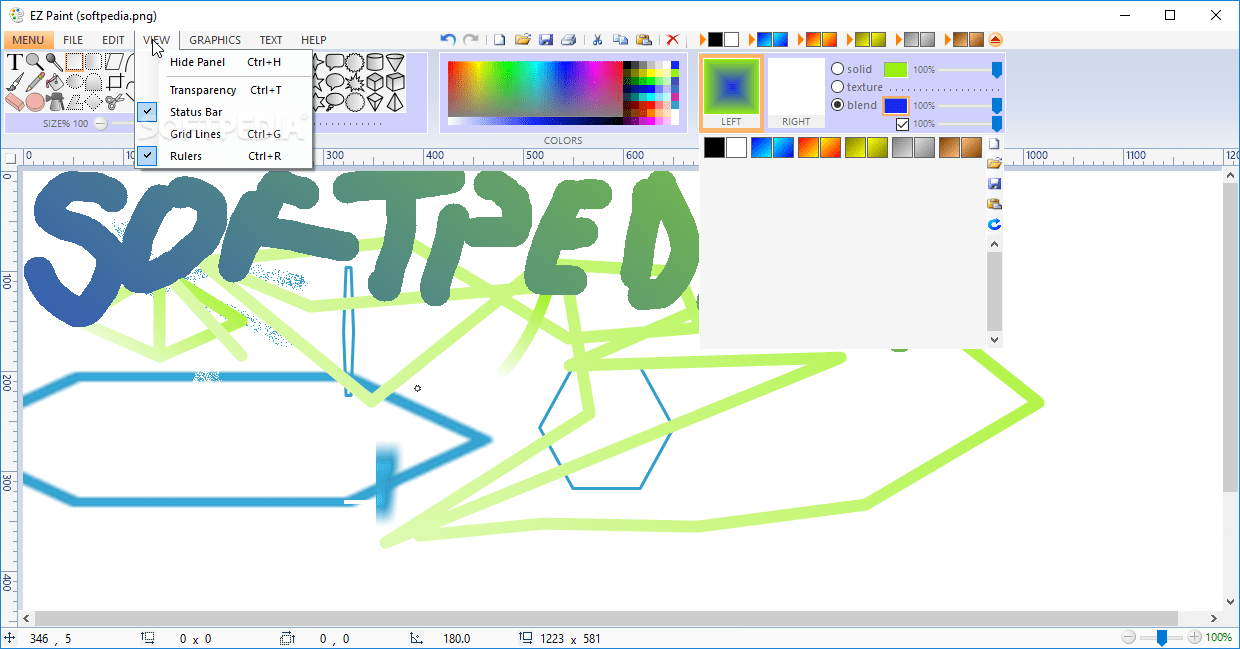Viewport: 1240px width, 649px height.
Task: Select the Magnifier zoom tool
Action: [x=32, y=62]
